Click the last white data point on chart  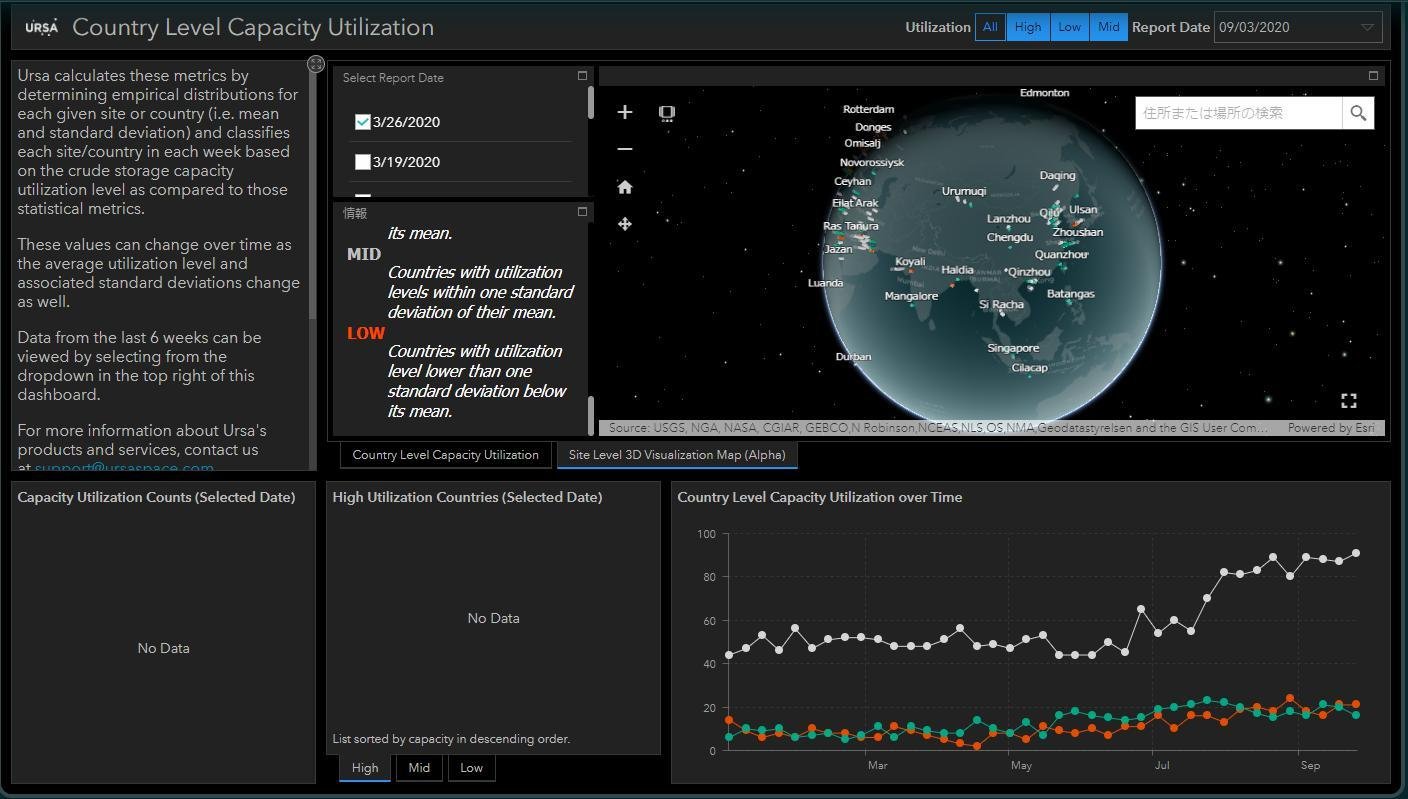coord(1356,553)
